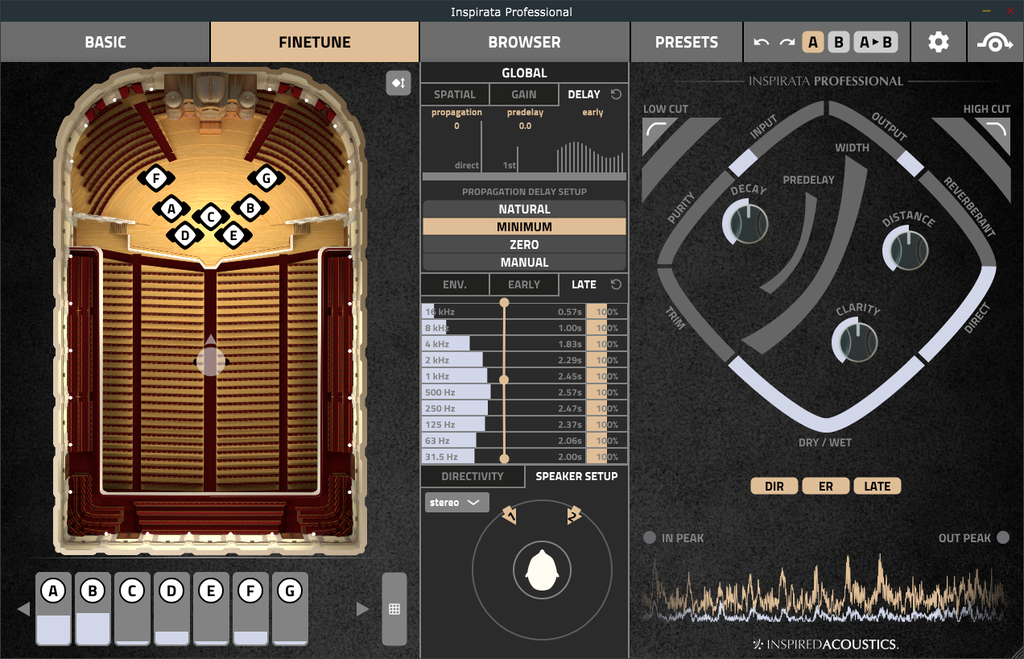The height and width of the screenshot is (659, 1024).
Task: Adjust the DECAY knob
Action: click(746, 223)
